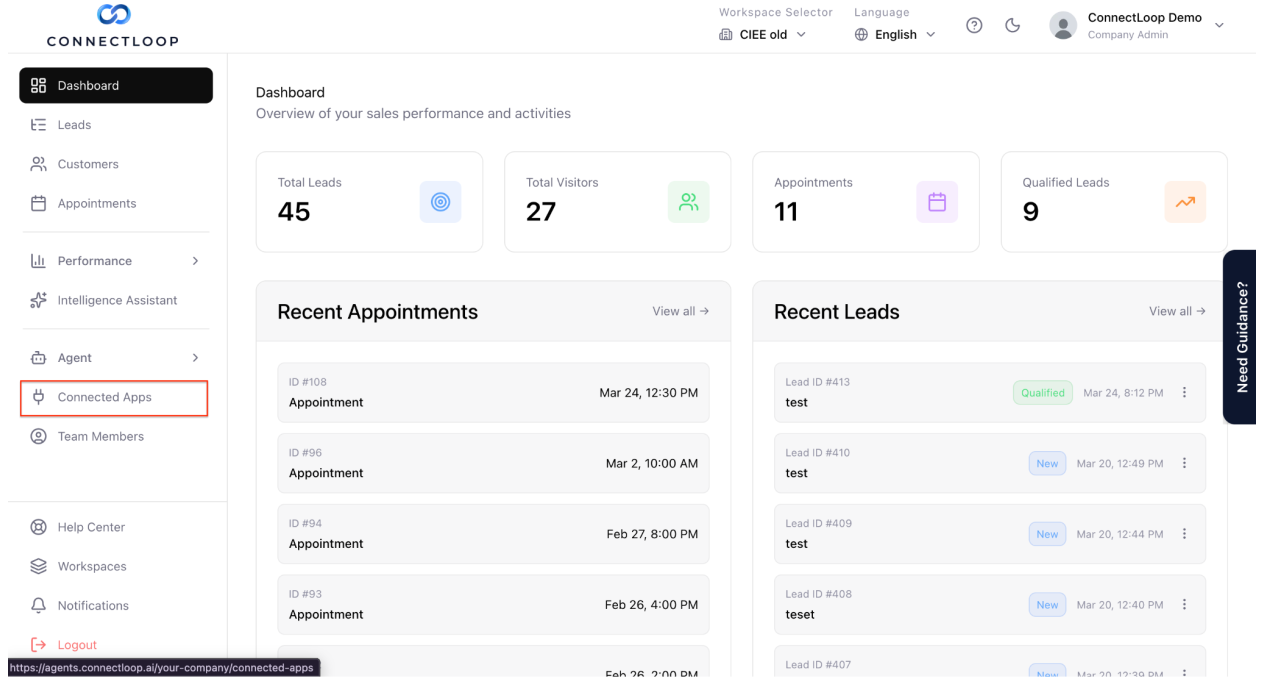Viewport: 1262px width, 699px height.
Task: Open Customers from the sidebar
Action: [x=116, y=164]
